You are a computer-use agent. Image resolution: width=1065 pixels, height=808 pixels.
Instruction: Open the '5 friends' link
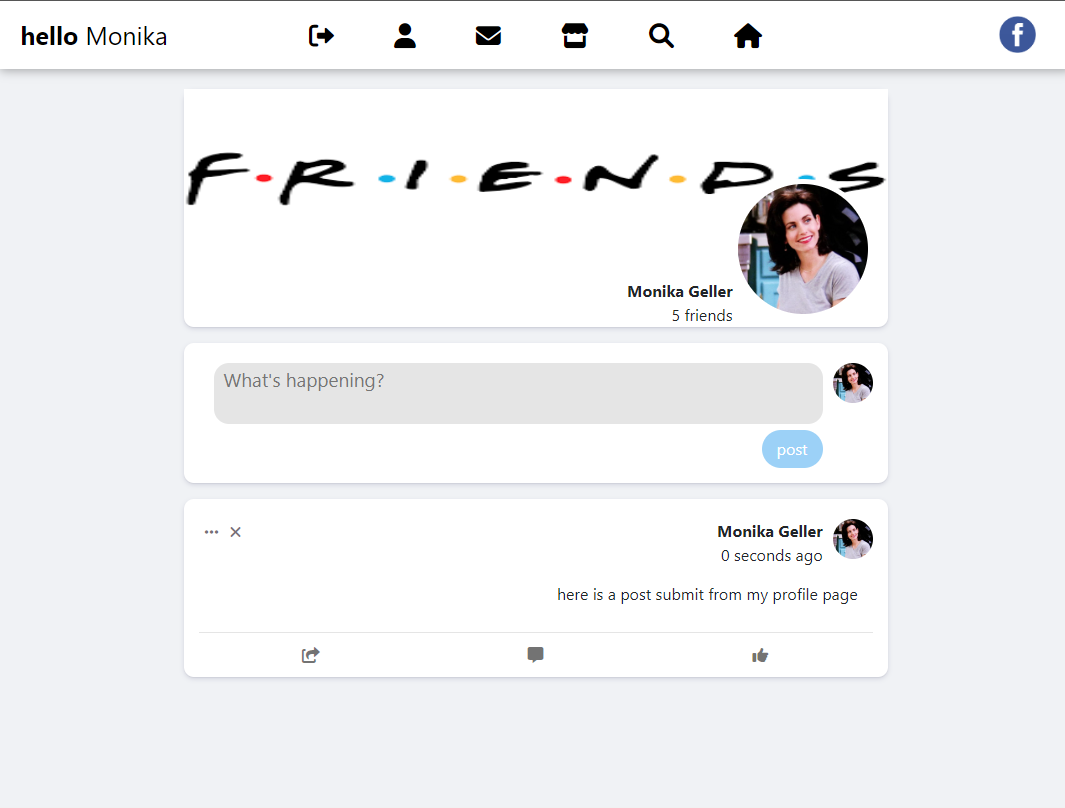click(x=702, y=315)
